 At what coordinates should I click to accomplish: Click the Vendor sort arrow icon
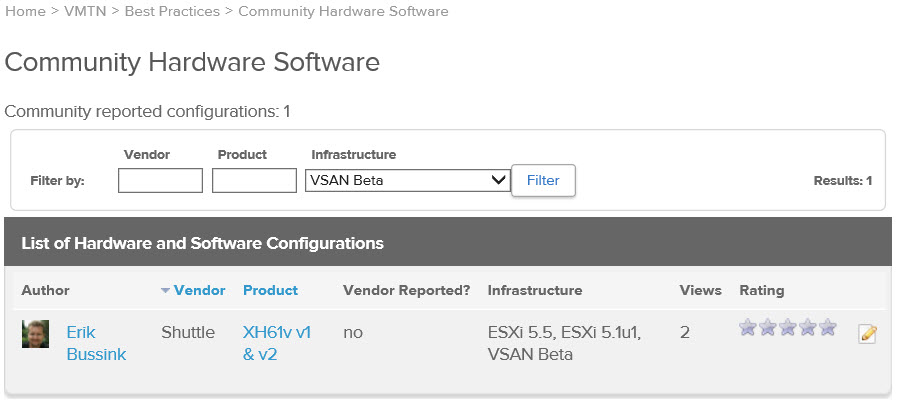coord(165,291)
